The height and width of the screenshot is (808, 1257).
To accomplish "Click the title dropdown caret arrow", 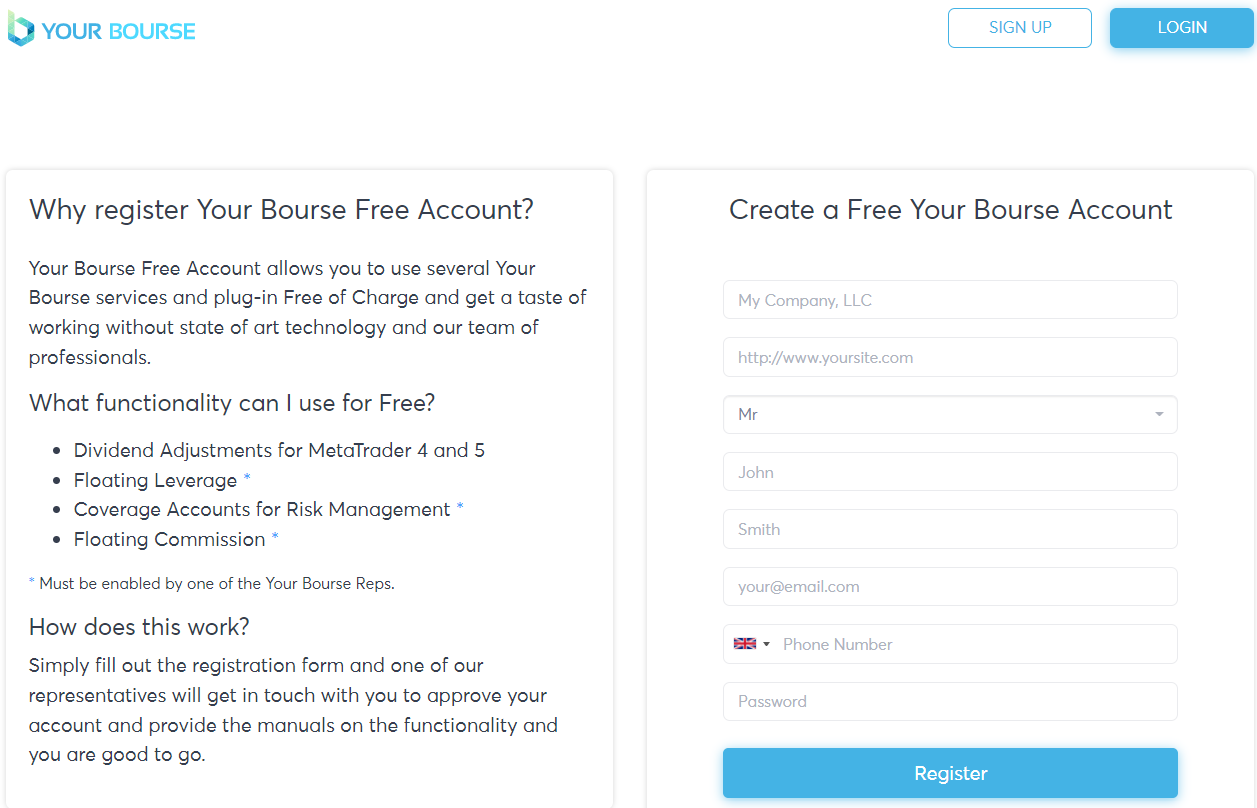I will point(1159,414).
